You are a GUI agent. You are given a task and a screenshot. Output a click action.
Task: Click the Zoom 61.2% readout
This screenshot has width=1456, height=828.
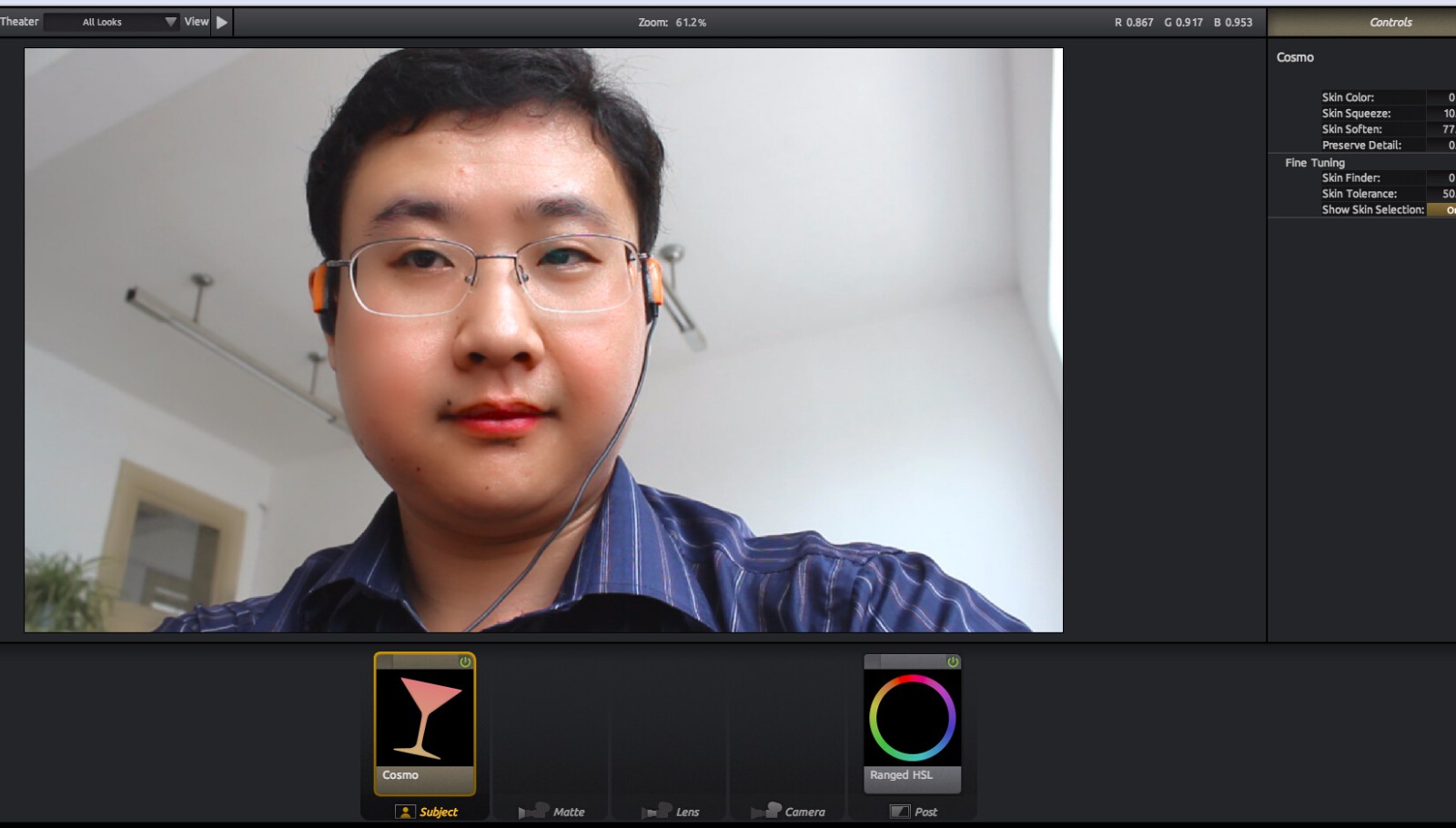click(672, 22)
